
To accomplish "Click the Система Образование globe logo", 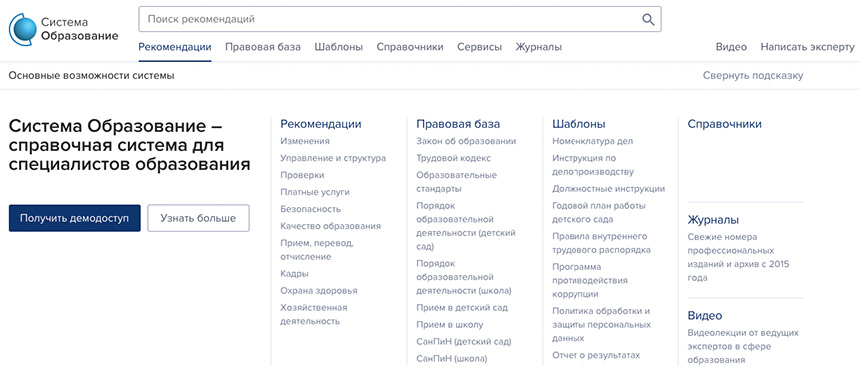I will coord(22,30).
